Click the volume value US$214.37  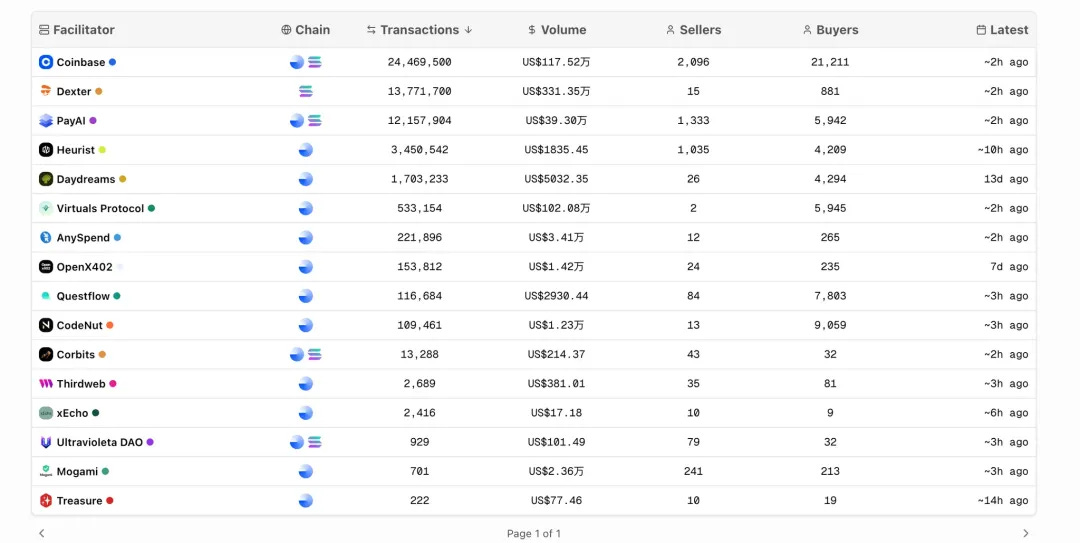[557, 354]
